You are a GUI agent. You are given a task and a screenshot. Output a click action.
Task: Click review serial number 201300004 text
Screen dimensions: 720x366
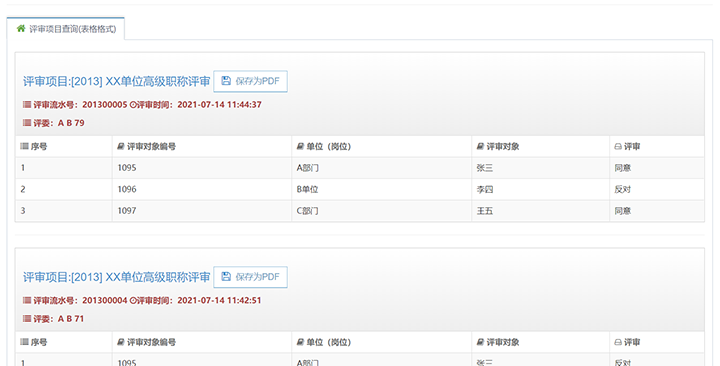point(105,300)
